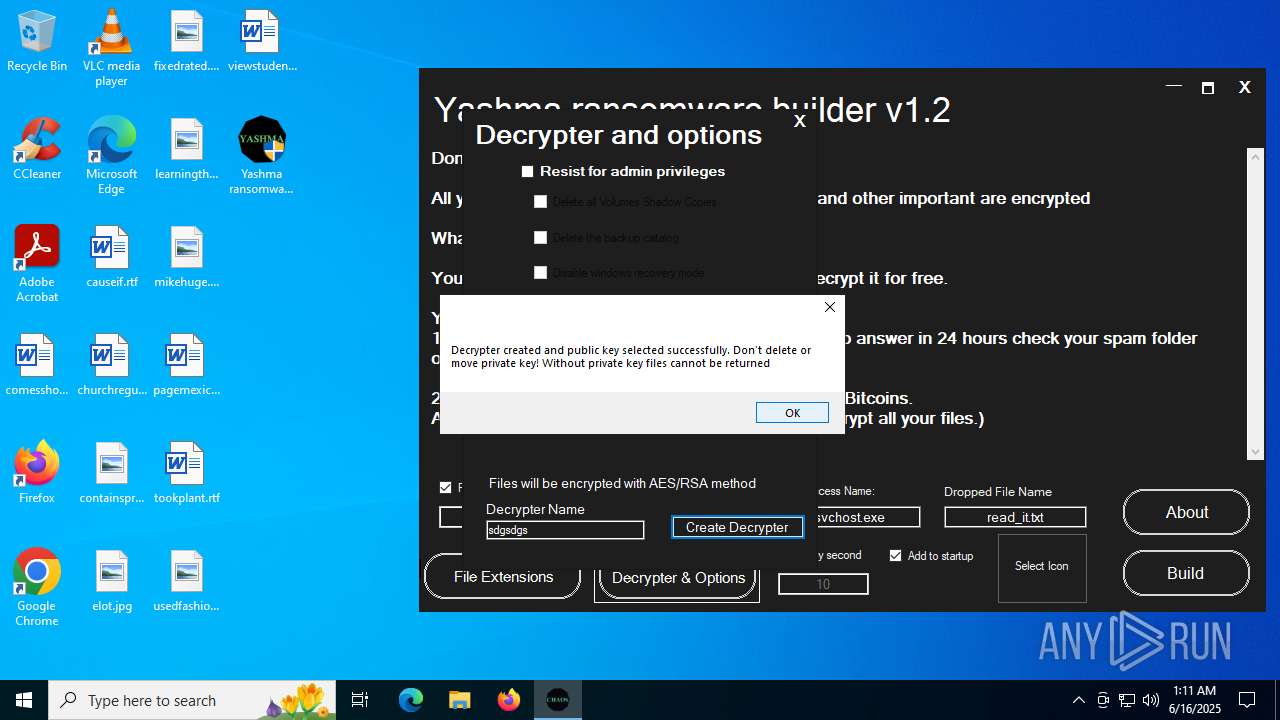Click the read_it.txt dropped file name field

point(1015,517)
